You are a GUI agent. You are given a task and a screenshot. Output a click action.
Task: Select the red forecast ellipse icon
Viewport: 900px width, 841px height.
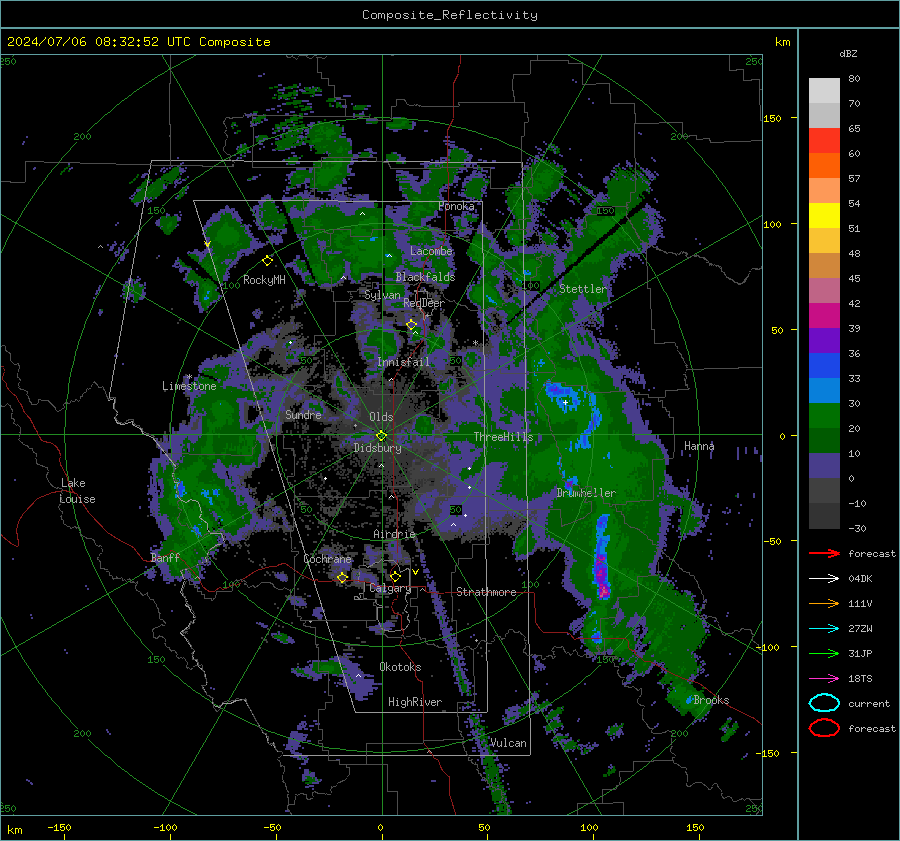[824, 728]
